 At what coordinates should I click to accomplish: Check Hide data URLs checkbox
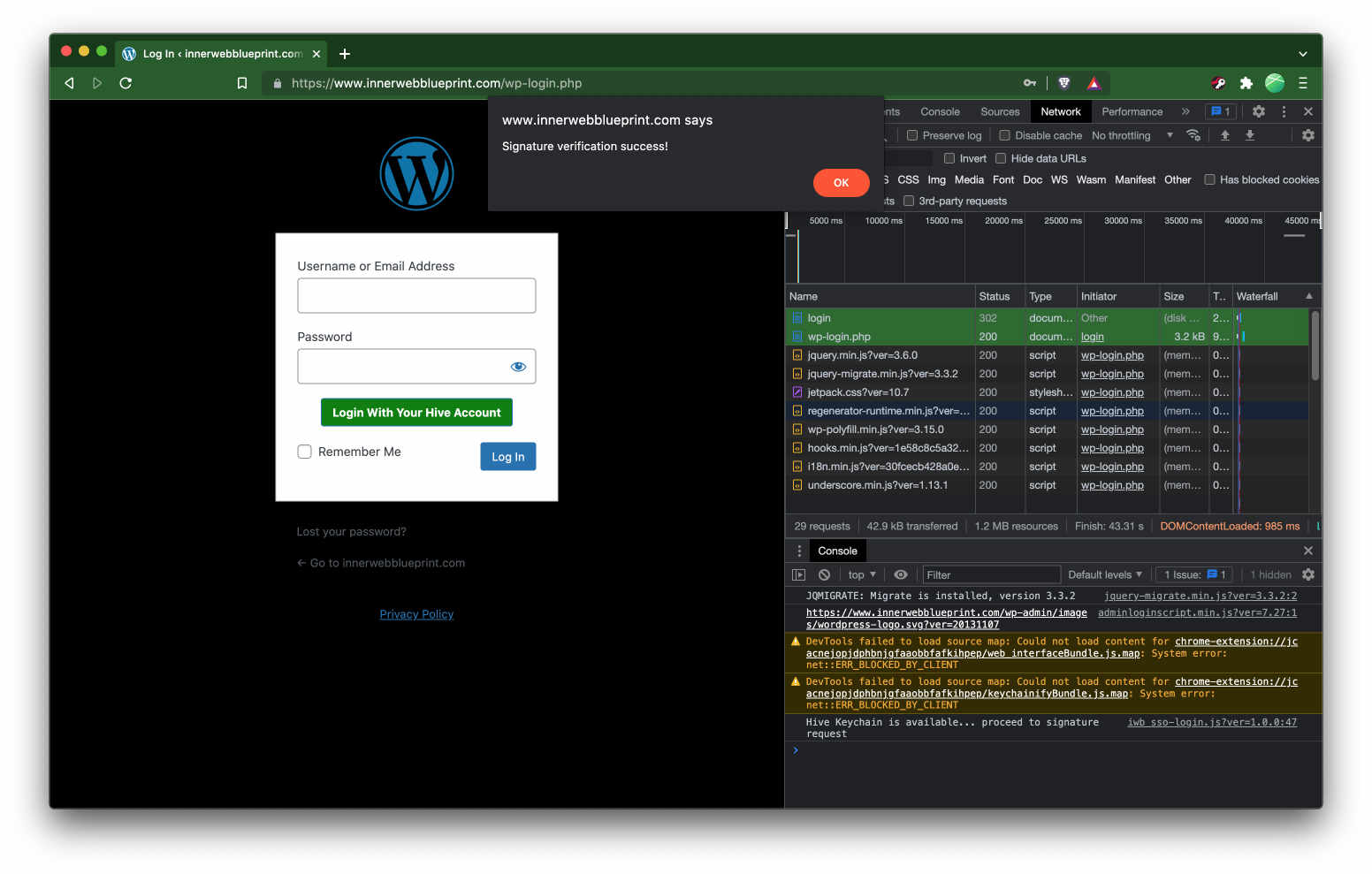point(1001,158)
